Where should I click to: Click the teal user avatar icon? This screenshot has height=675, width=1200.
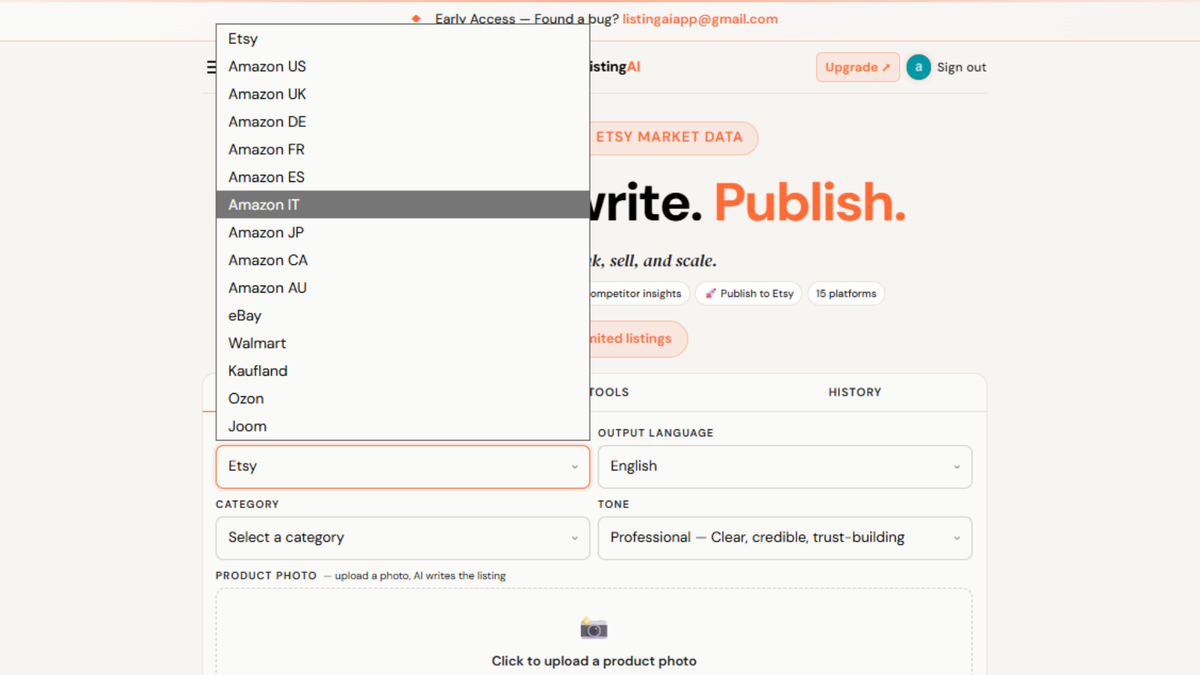[x=918, y=67]
